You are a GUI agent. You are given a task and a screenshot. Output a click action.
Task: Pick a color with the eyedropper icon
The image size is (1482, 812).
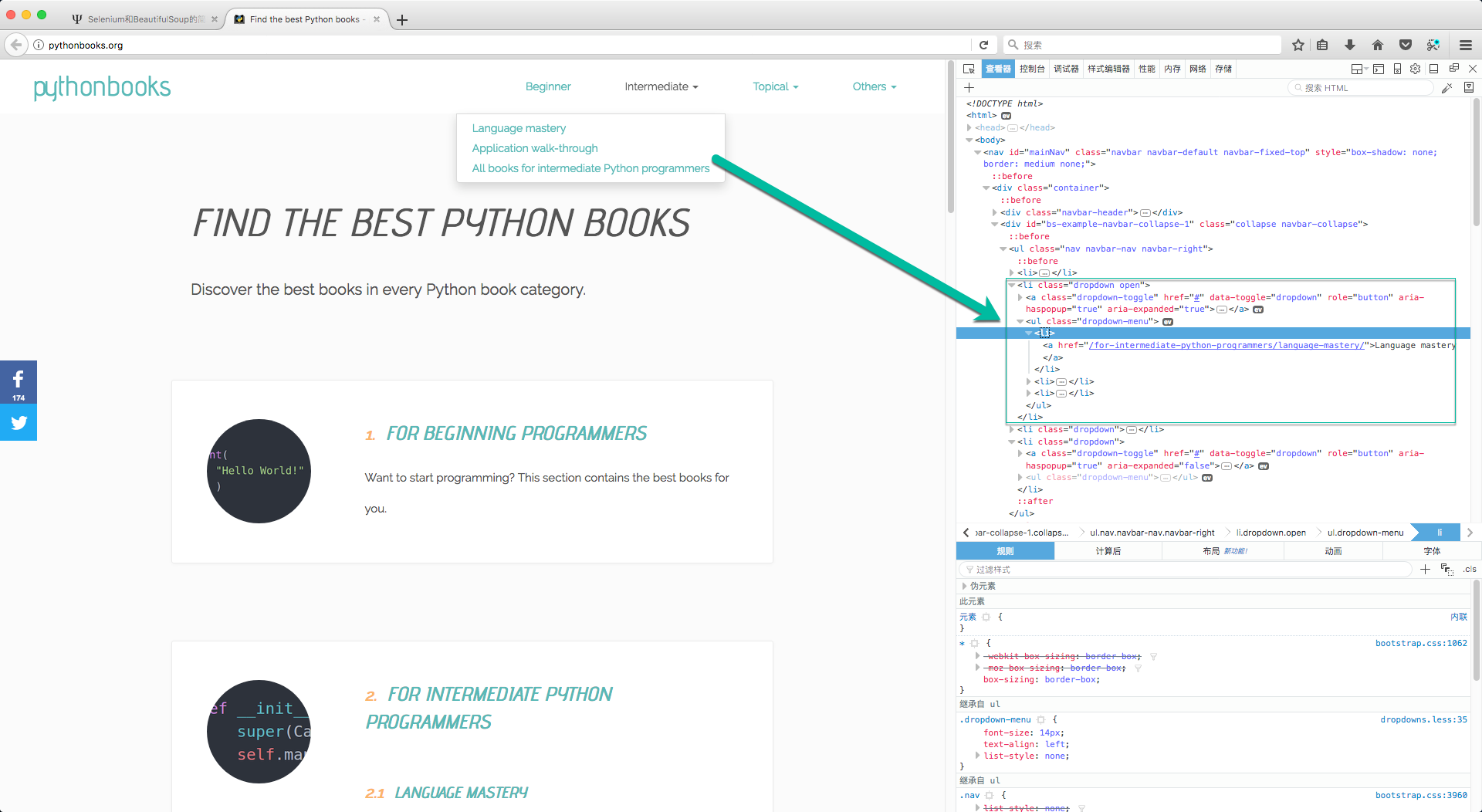click(x=1447, y=88)
